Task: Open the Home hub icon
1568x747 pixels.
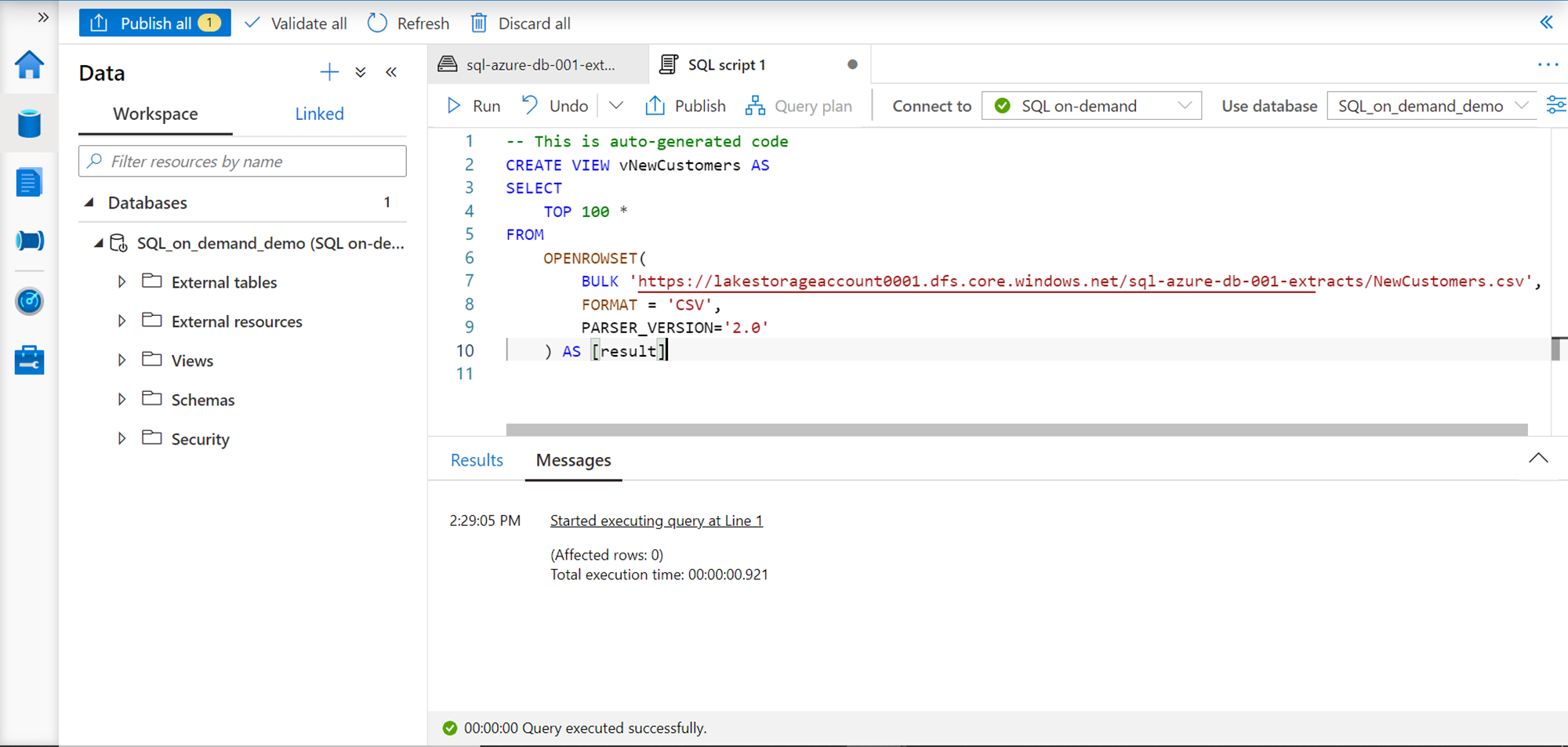Action: point(29,65)
